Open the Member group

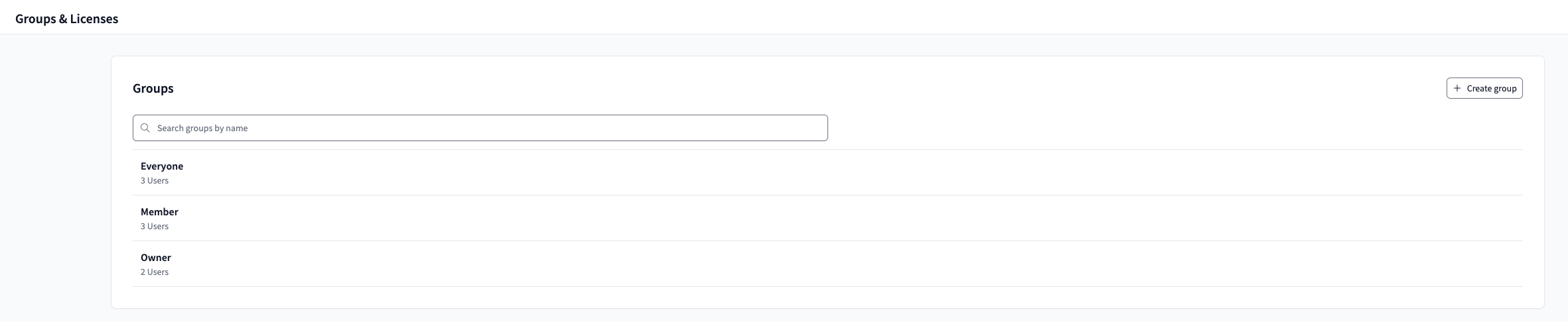click(x=159, y=212)
